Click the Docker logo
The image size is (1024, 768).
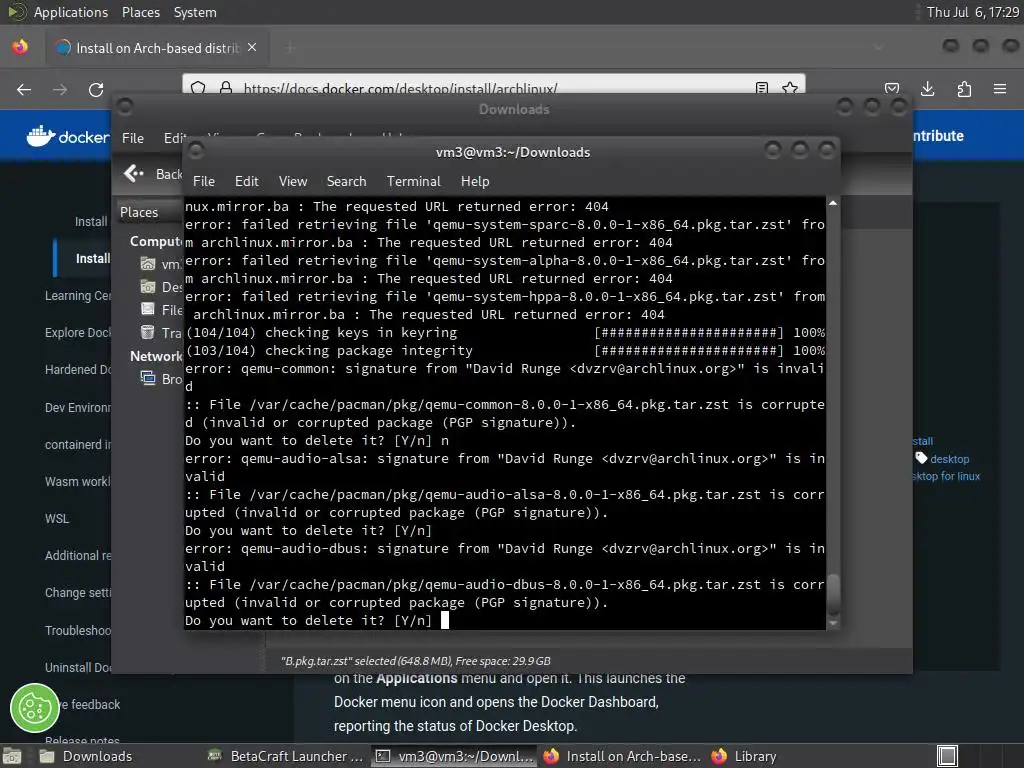[x=68, y=136]
